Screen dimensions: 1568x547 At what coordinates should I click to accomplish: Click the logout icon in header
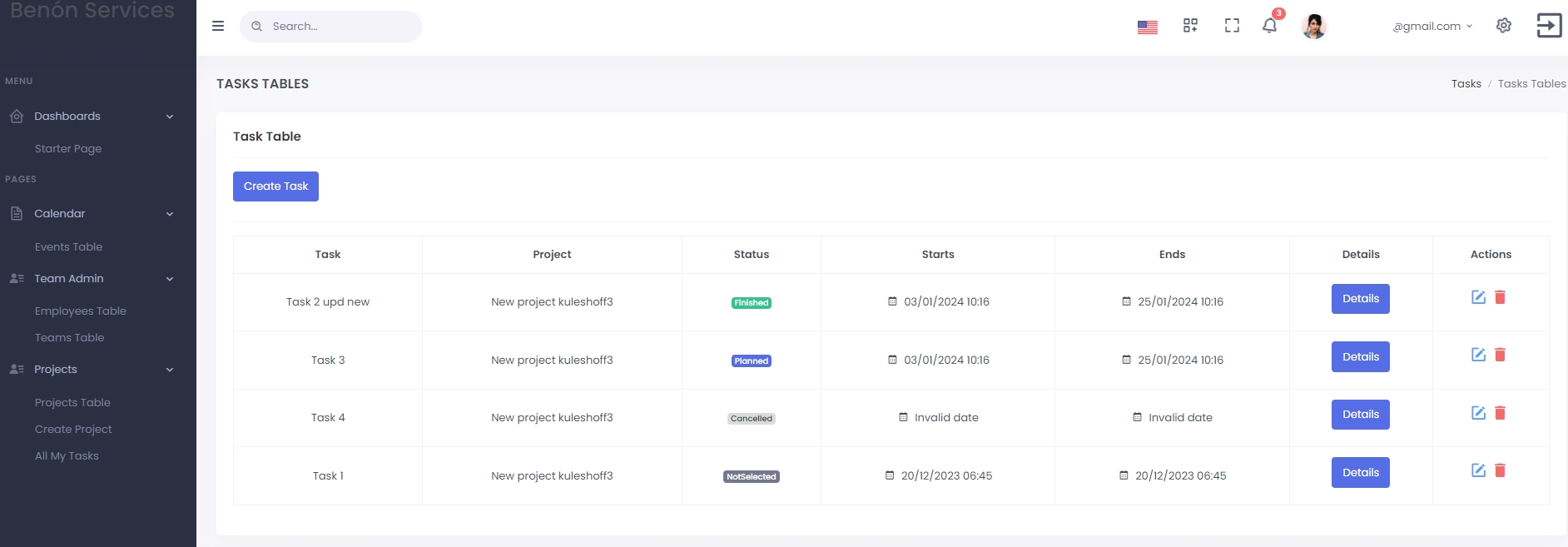(x=1549, y=25)
